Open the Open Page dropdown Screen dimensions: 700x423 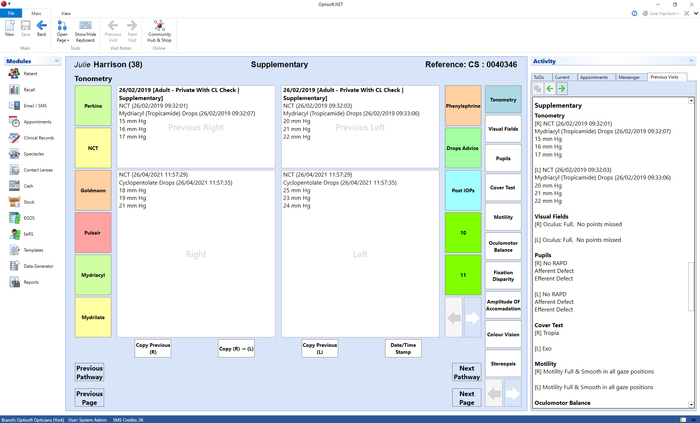point(62,31)
